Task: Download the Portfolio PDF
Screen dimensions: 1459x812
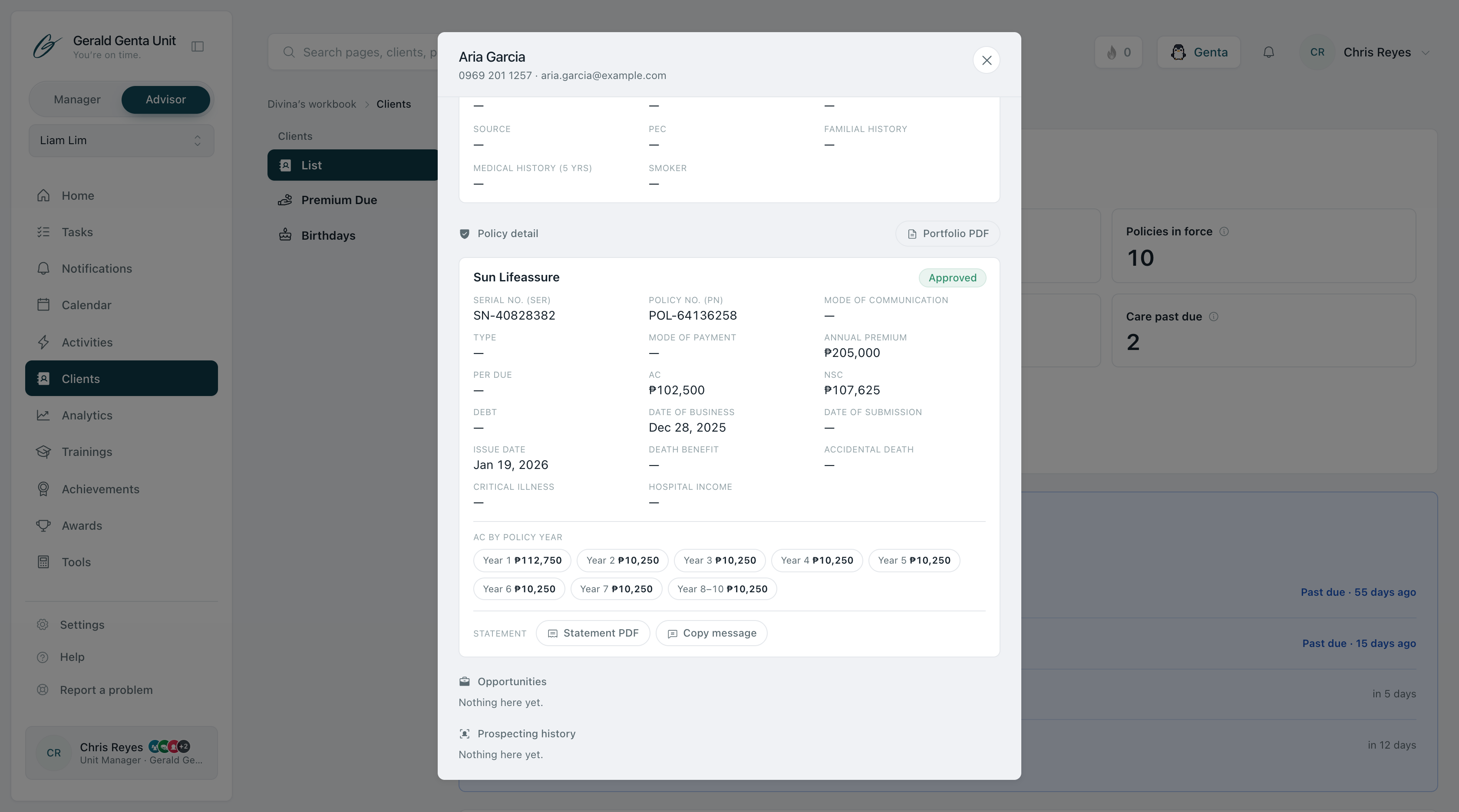Action: pos(947,234)
